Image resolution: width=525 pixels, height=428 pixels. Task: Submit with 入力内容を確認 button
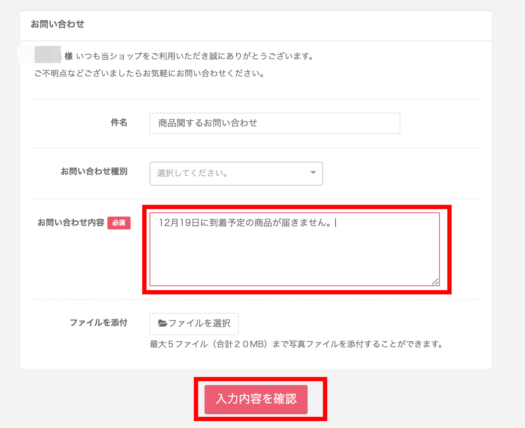tap(256, 399)
